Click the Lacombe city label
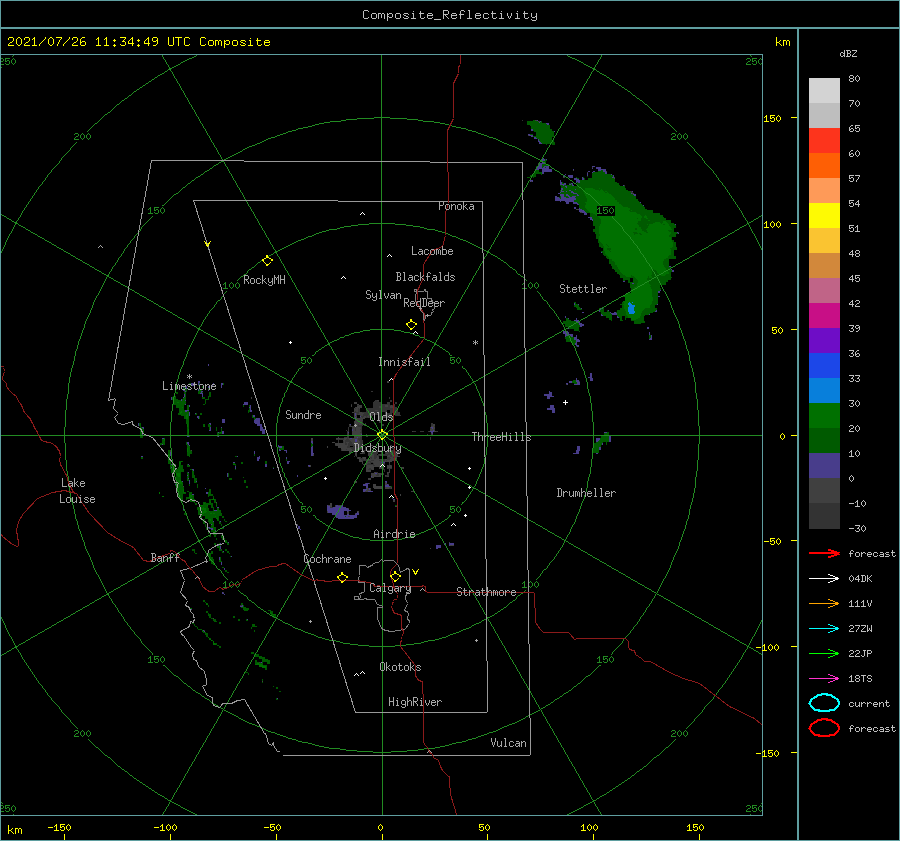Image resolution: width=900 pixels, height=841 pixels. click(432, 251)
